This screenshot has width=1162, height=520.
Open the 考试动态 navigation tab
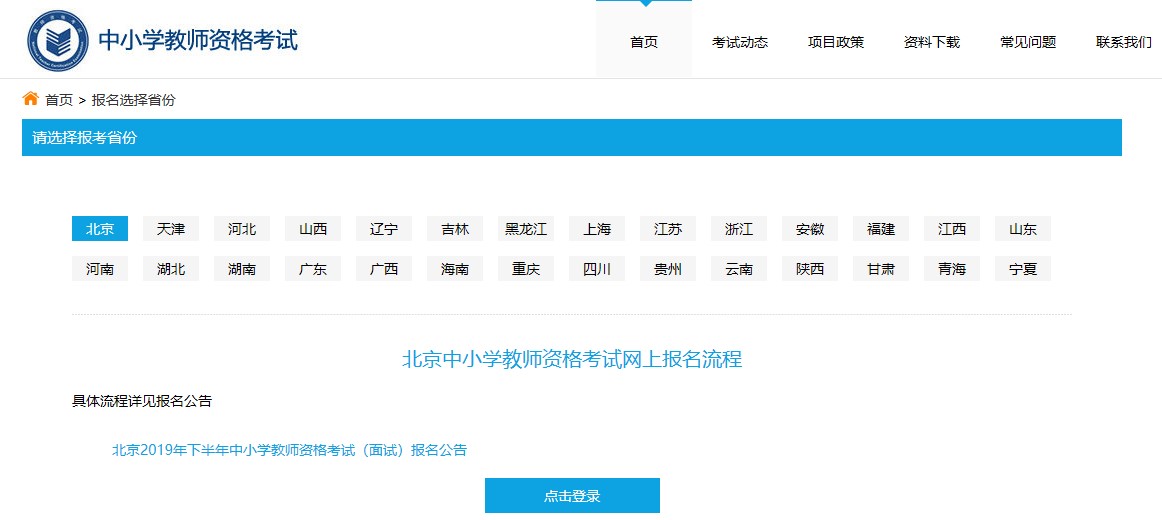click(740, 42)
